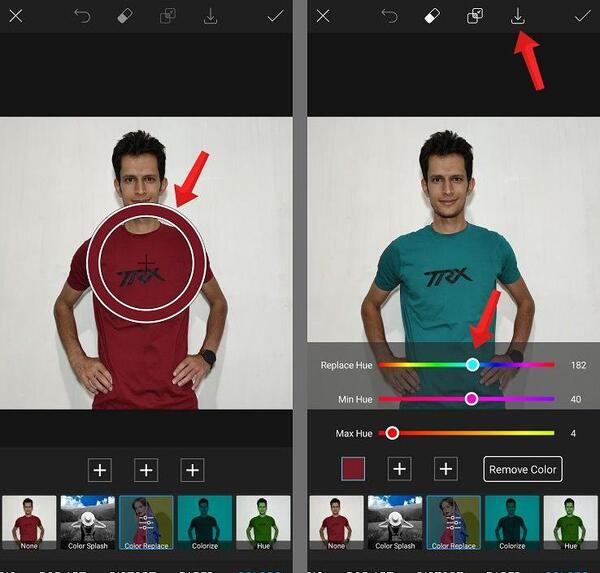This screenshot has width=600, height=573.
Task: Choose Colorize effect in left screen
Action: click(205, 522)
